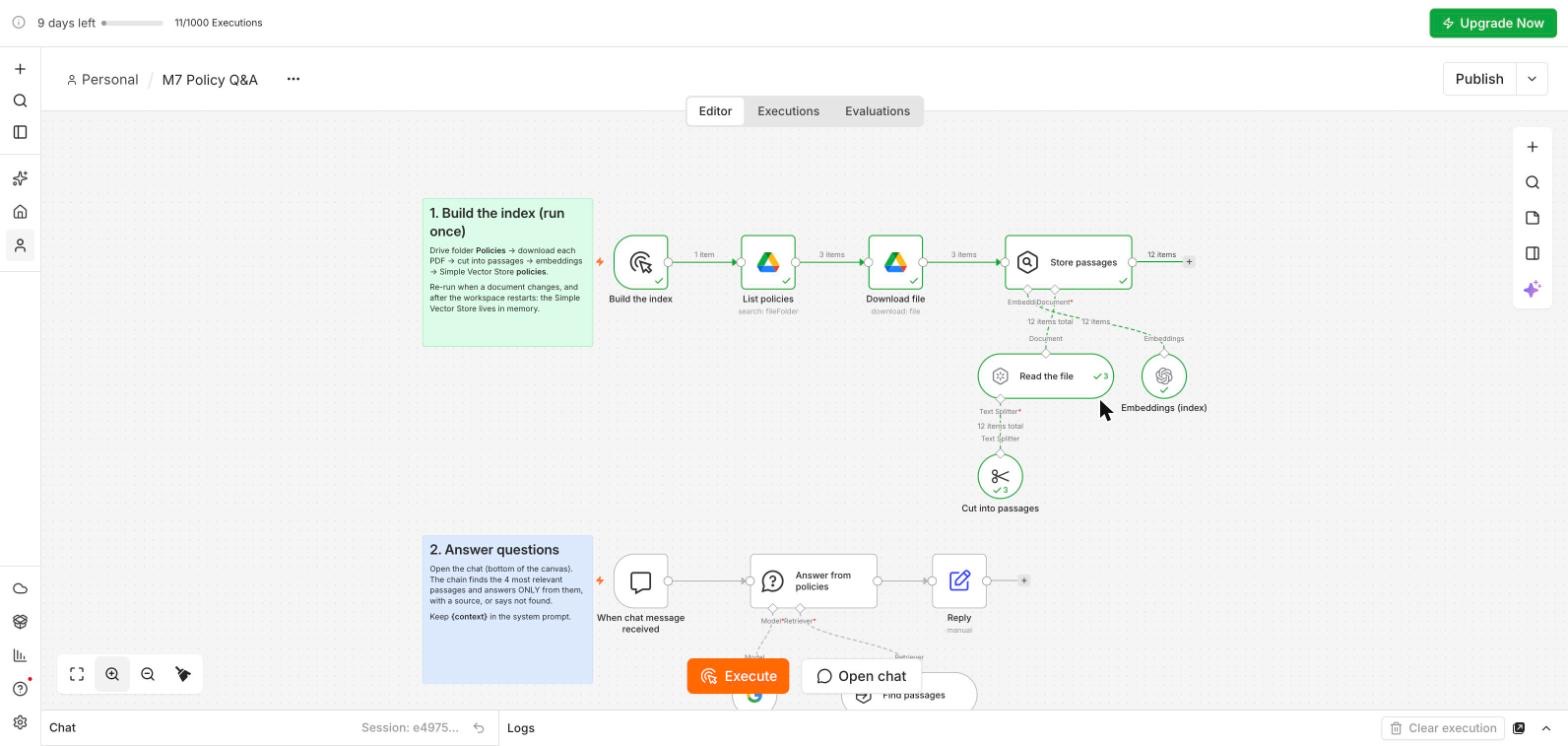Screen dimensions: 1568x746
Task: Click the Open chat button
Action: 861,676
